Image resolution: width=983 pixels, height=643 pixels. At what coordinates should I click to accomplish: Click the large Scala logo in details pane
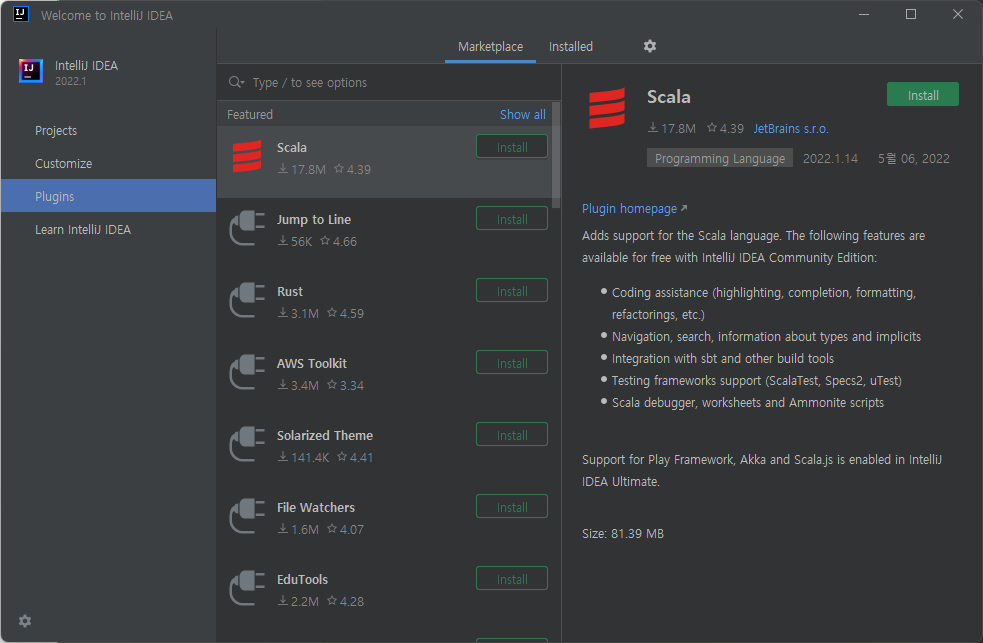pos(607,108)
